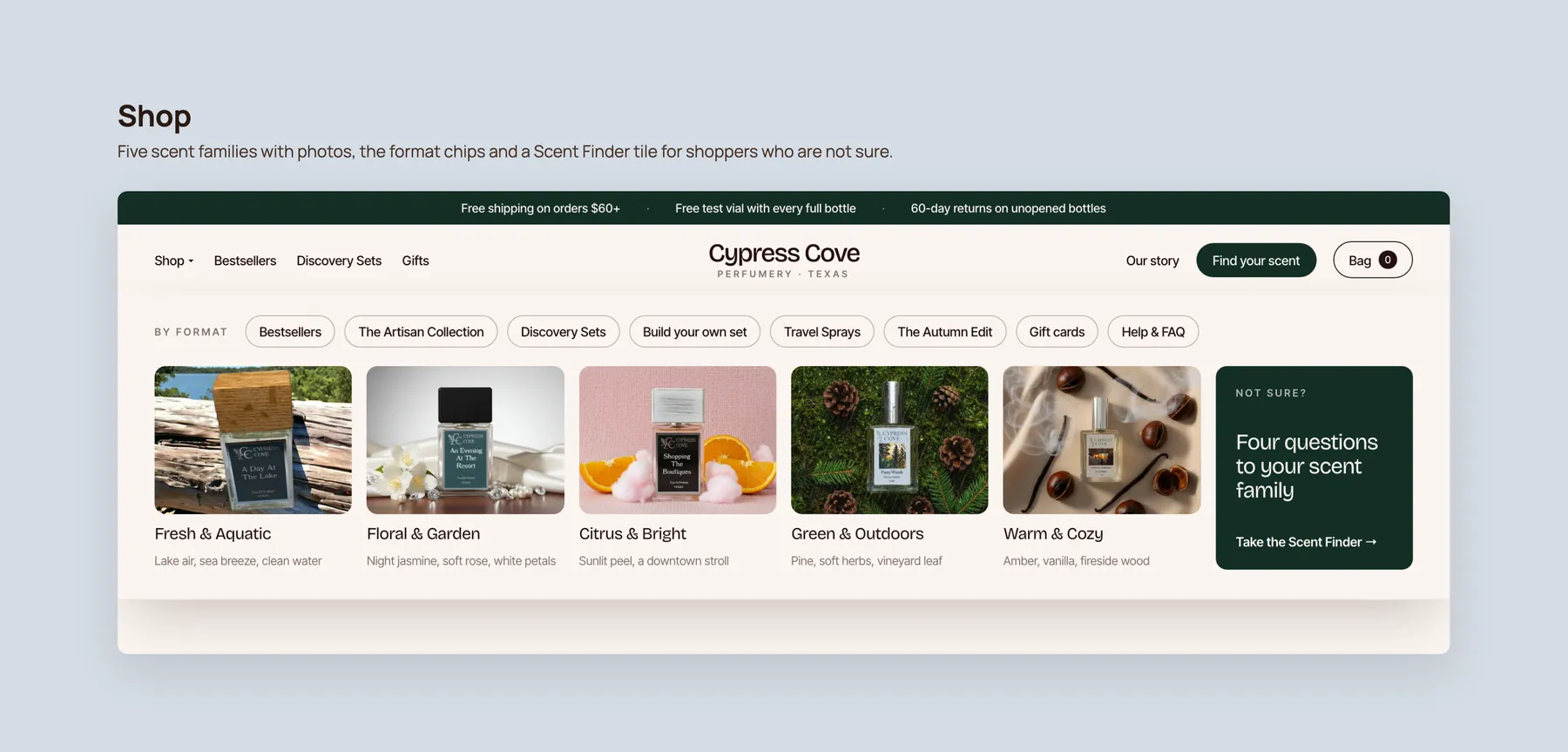
Task: Open Discovery Sets nav link
Action: pos(339,261)
